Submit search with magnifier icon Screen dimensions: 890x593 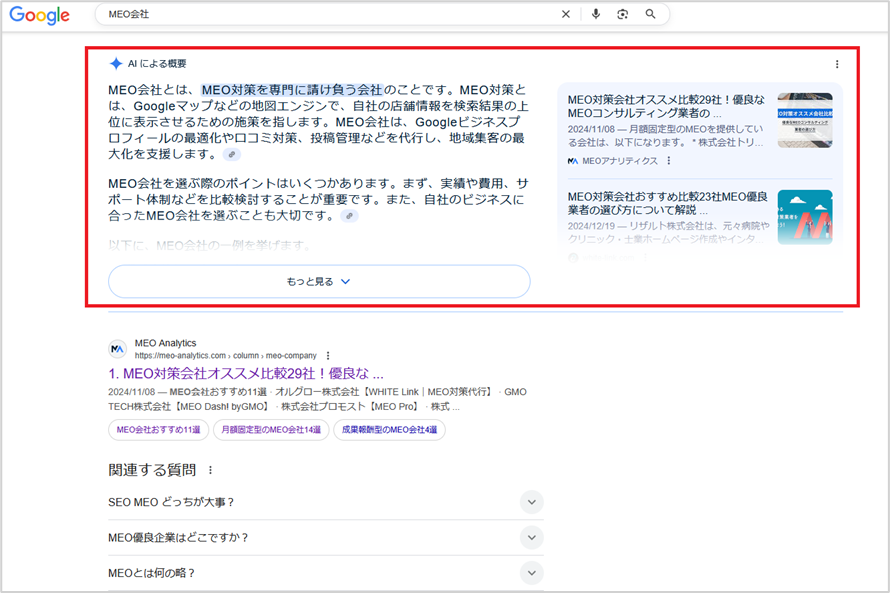pyautogui.click(x=650, y=14)
